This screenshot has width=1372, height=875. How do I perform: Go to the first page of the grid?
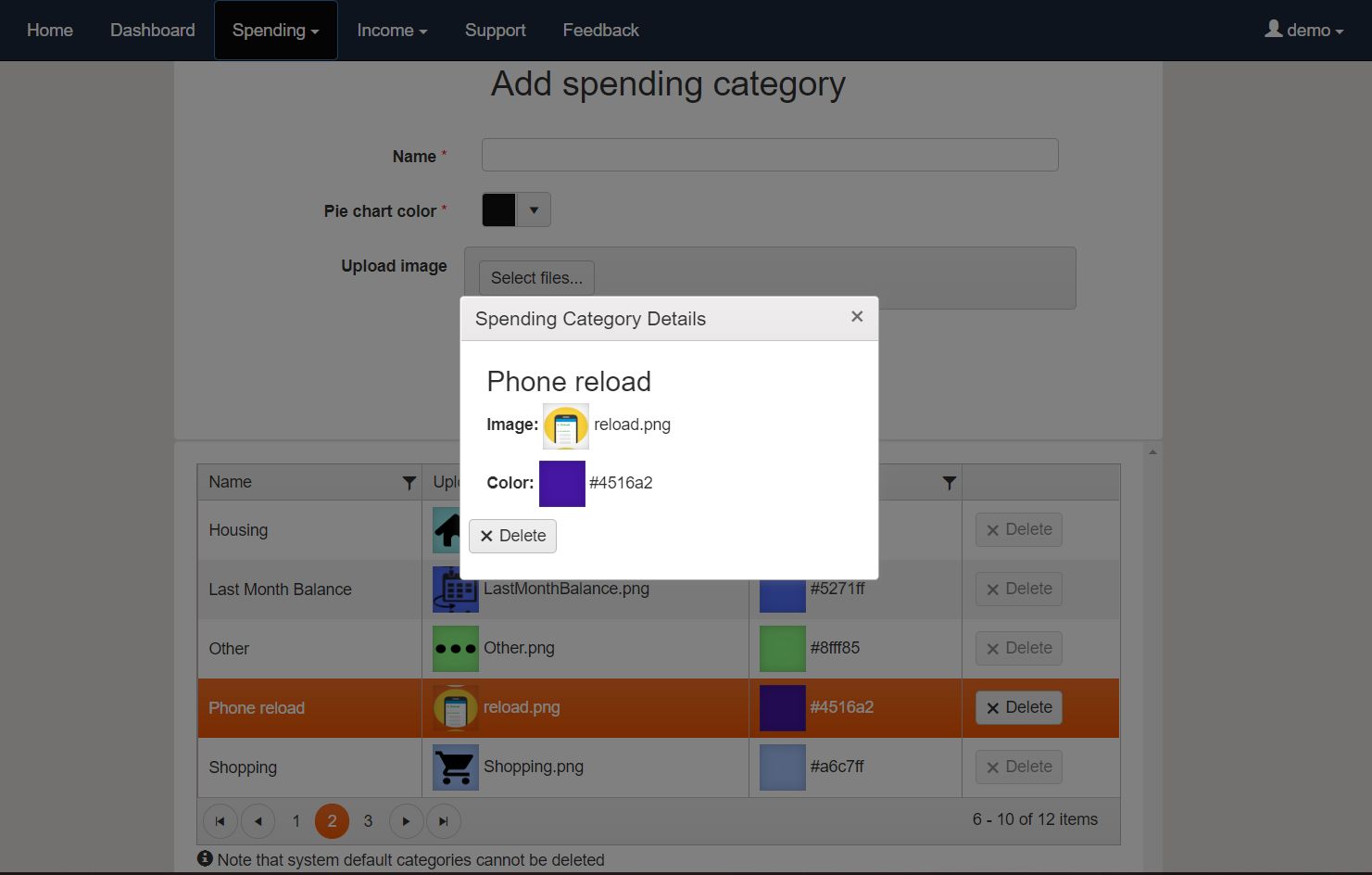pos(220,821)
